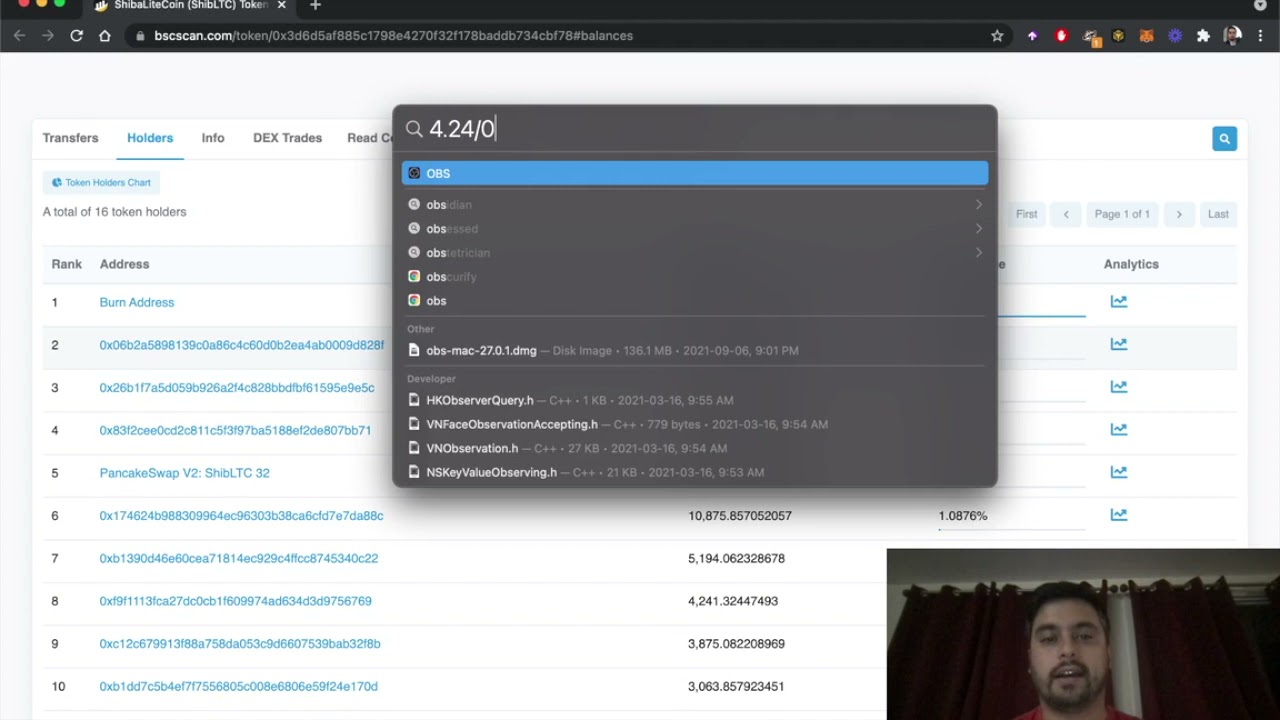Open address 0xf9f1113fca27dc0cb1f609974ad634d3d9756769
Image resolution: width=1280 pixels, height=720 pixels.
click(x=235, y=601)
